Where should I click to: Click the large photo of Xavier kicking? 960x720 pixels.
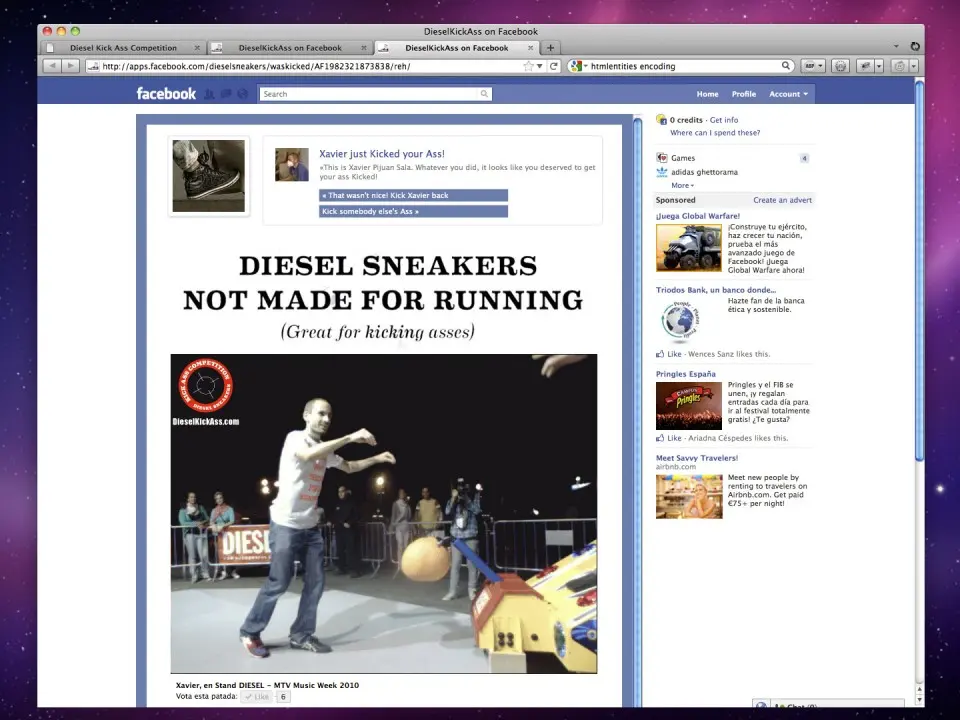coord(384,514)
